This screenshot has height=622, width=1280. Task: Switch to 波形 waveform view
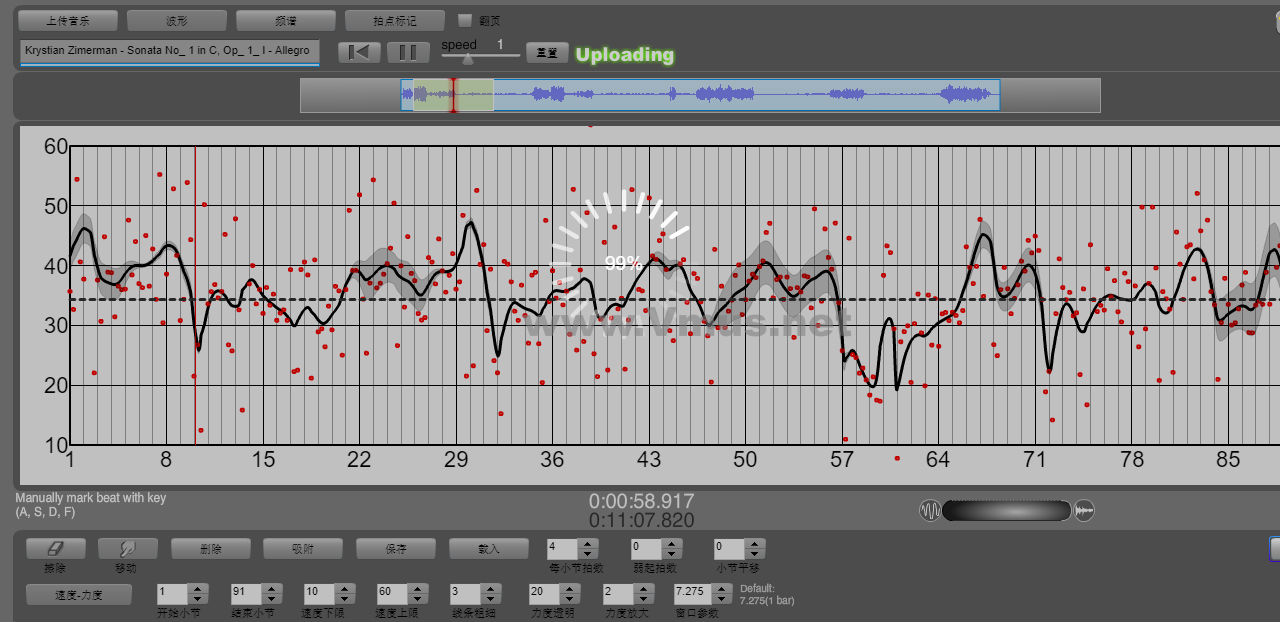pos(176,20)
